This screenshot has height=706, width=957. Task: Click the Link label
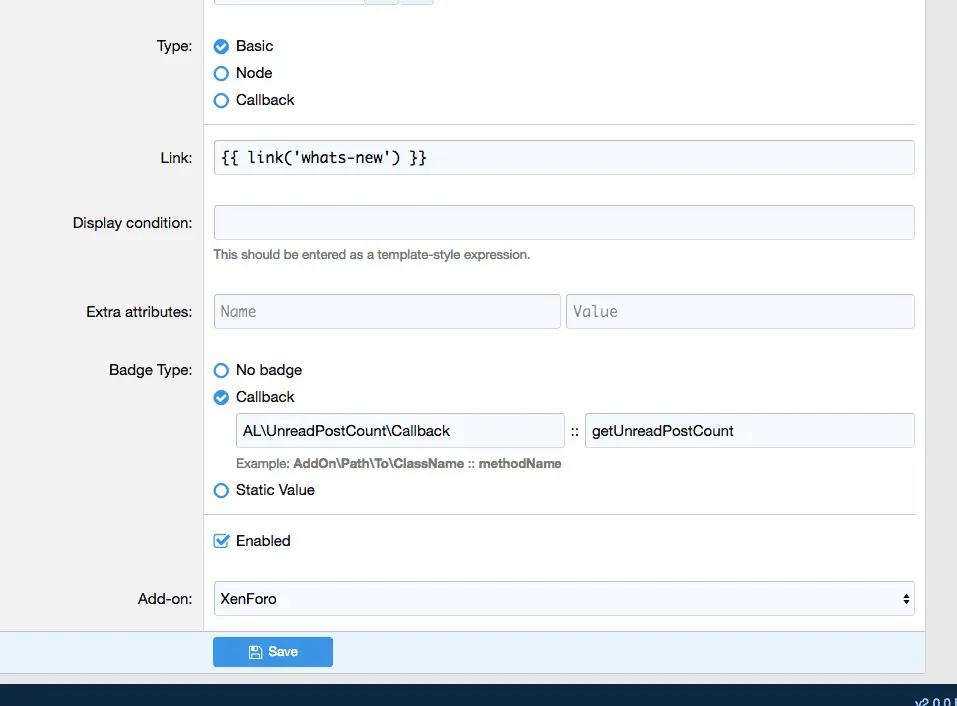click(x=176, y=158)
